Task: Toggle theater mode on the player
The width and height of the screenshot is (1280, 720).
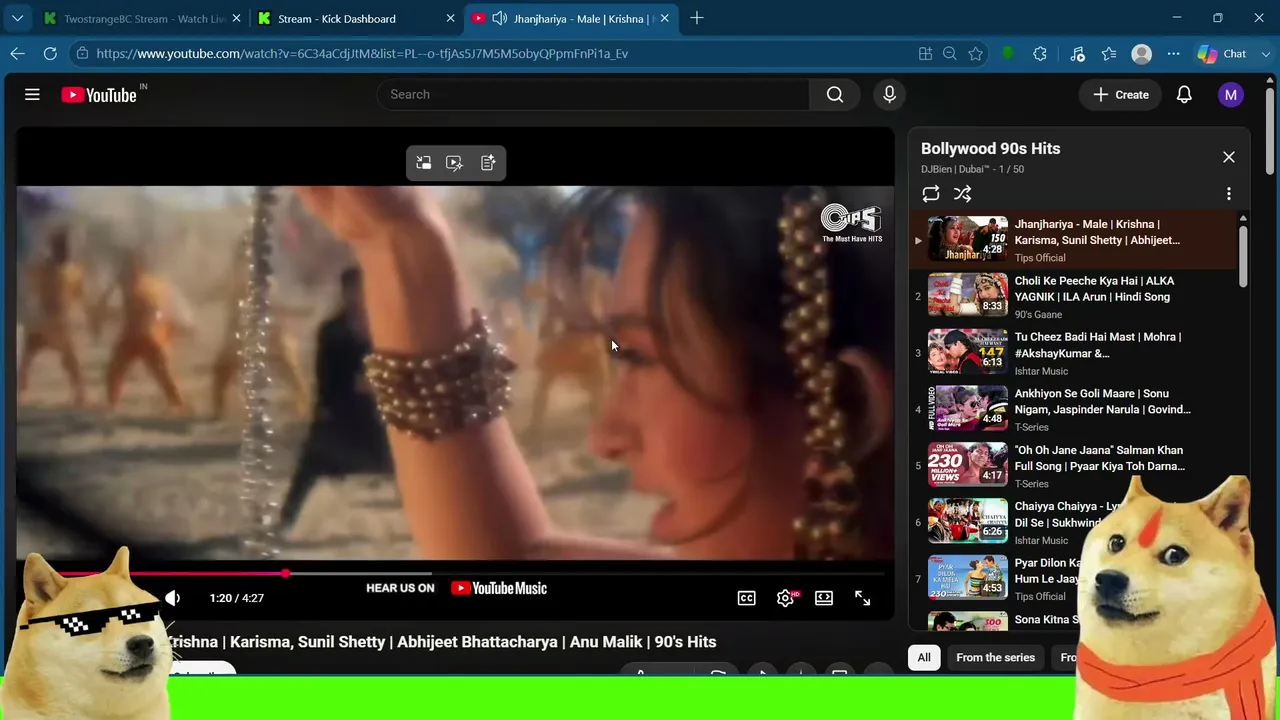Action: tap(824, 598)
